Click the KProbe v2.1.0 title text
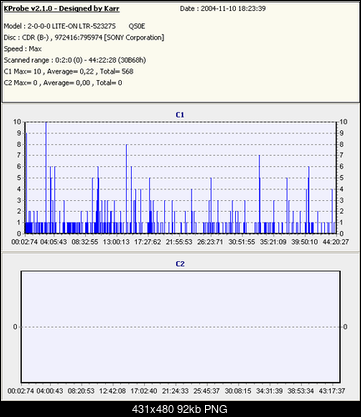Image resolution: width=361 pixels, height=417 pixels. pos(61,9)
